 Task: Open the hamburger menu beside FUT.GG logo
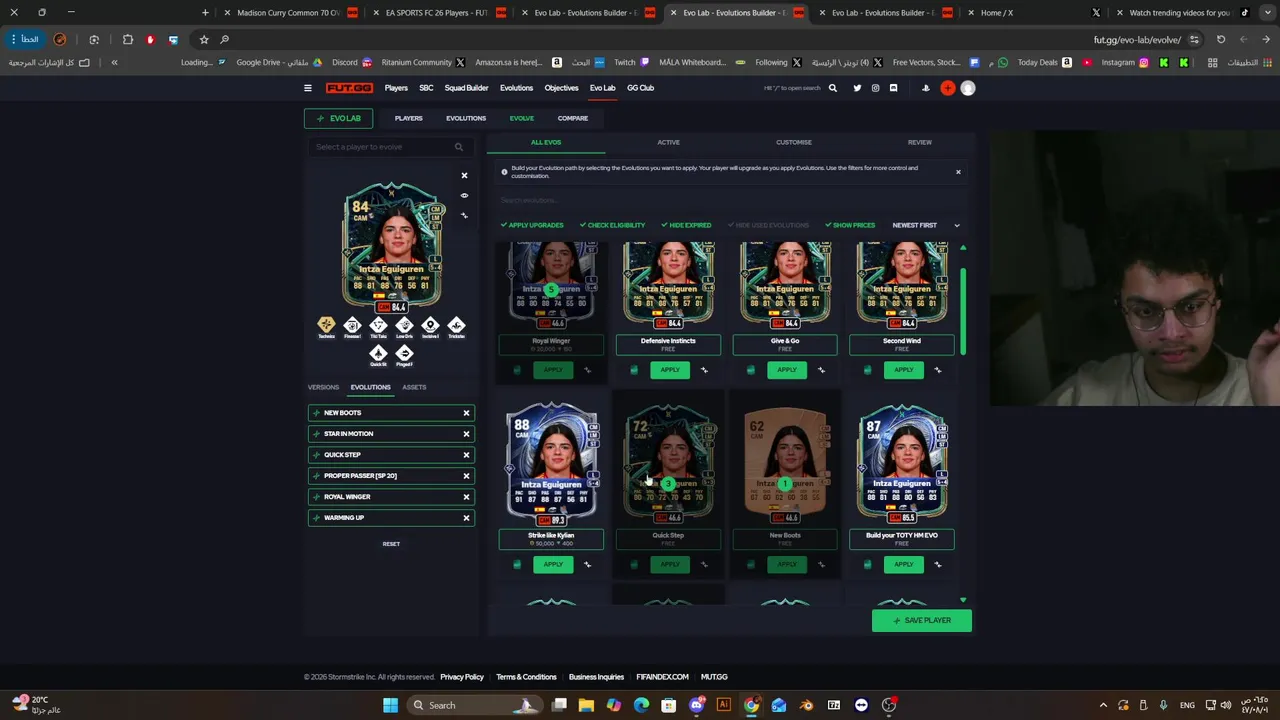click(x=308, y=88)
